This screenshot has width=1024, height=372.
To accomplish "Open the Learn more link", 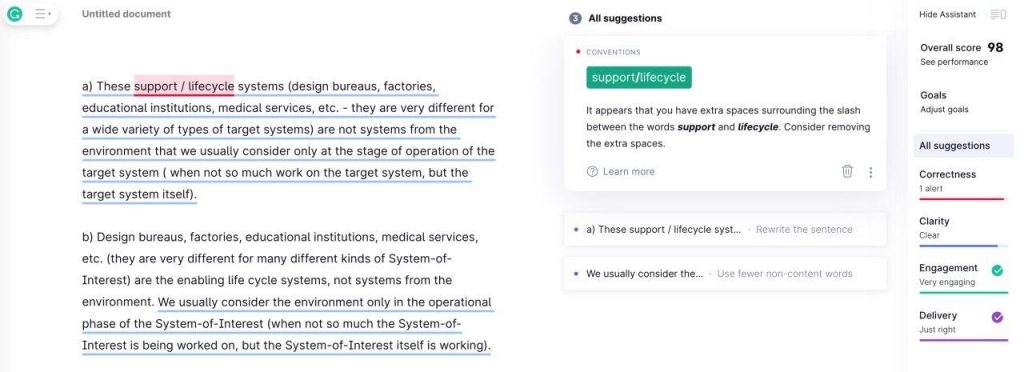I will point(628,172).
